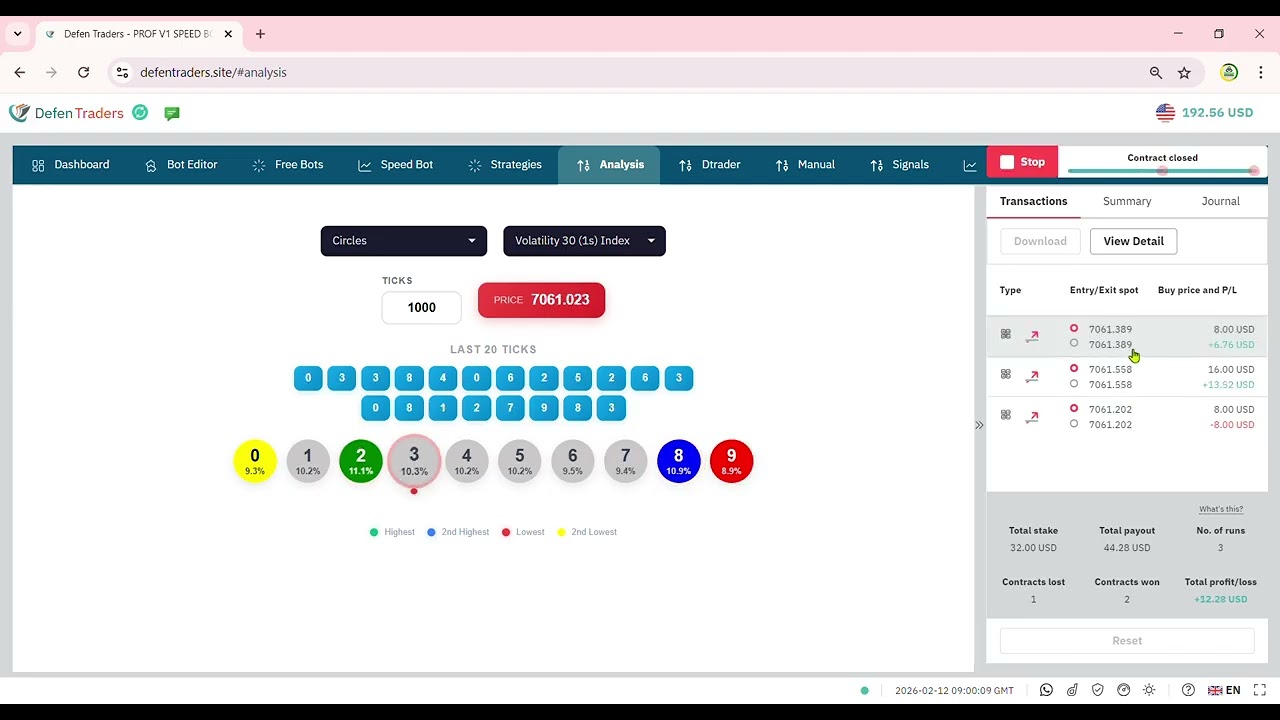
Task: Click the chart icon after Signals in navbar
Action: 969,165
